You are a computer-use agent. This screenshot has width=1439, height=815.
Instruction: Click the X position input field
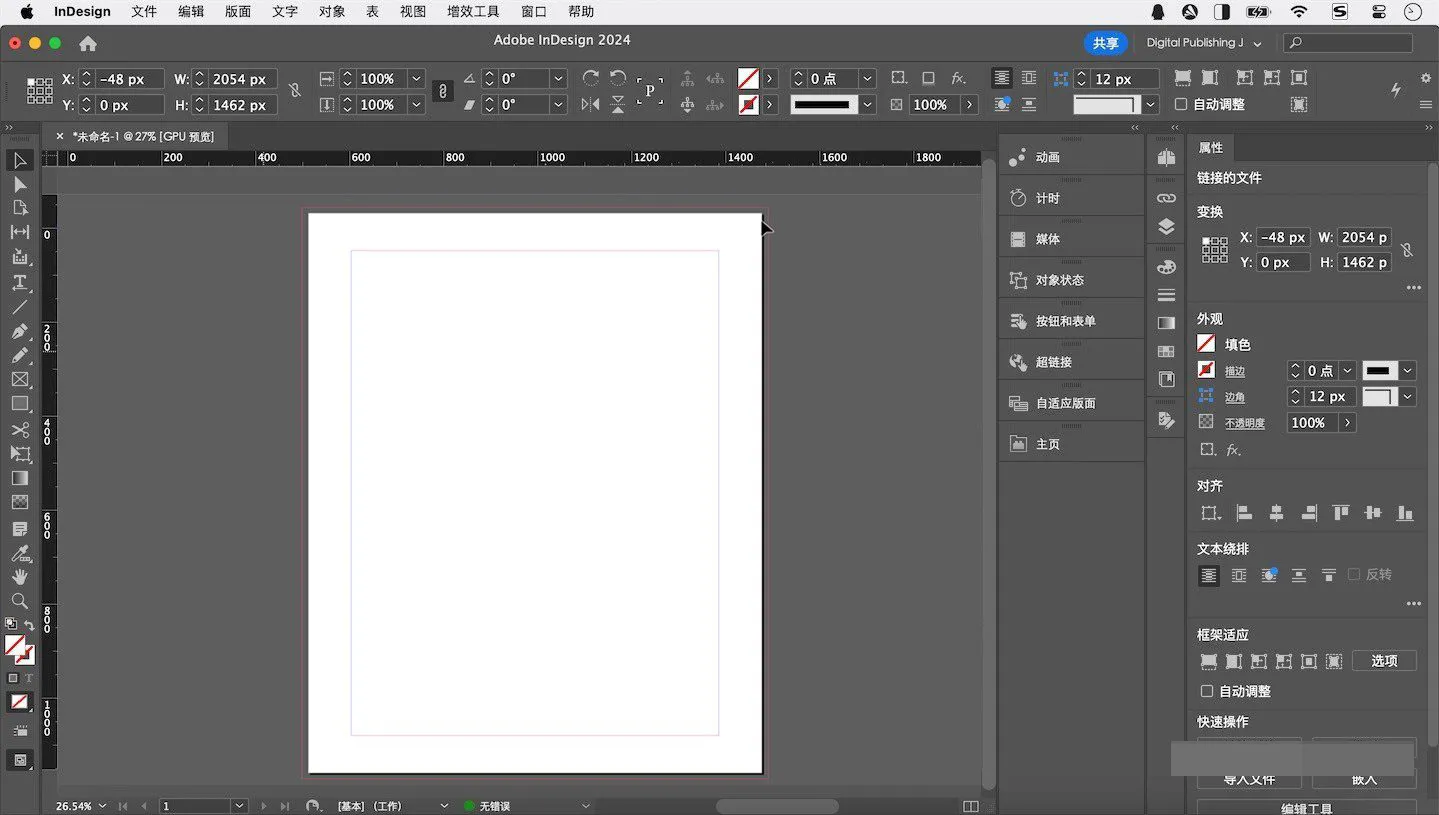click(x=129, y=79)
